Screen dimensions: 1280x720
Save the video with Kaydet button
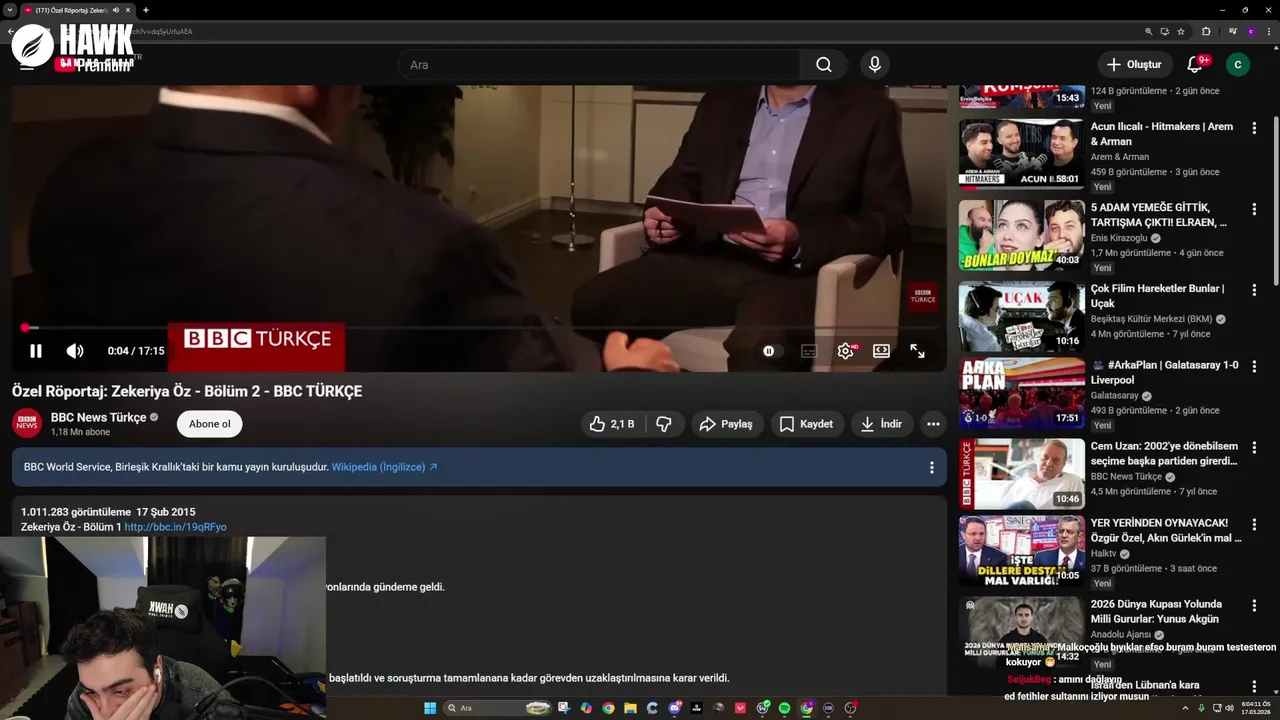pyautogui.click(x=807, y=424)
